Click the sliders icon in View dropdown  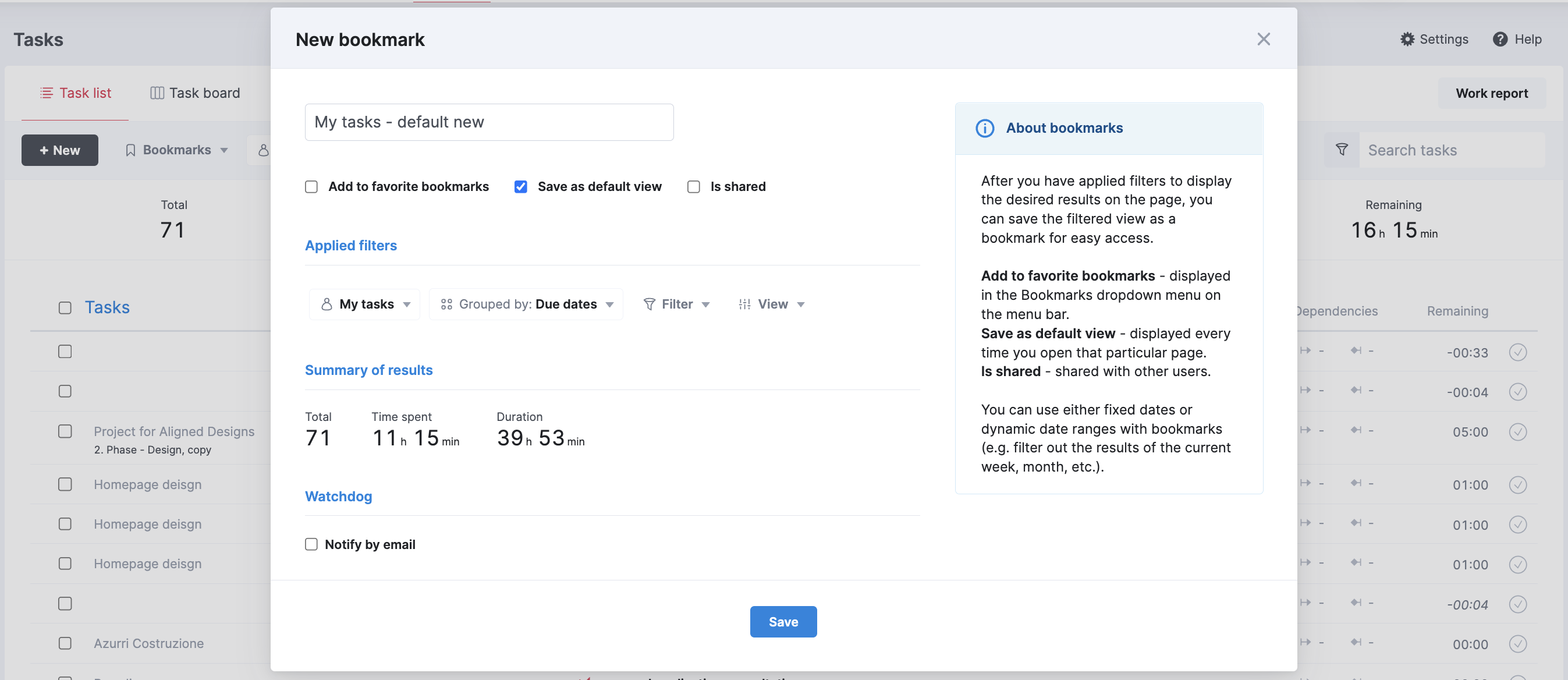coord(744,304)
